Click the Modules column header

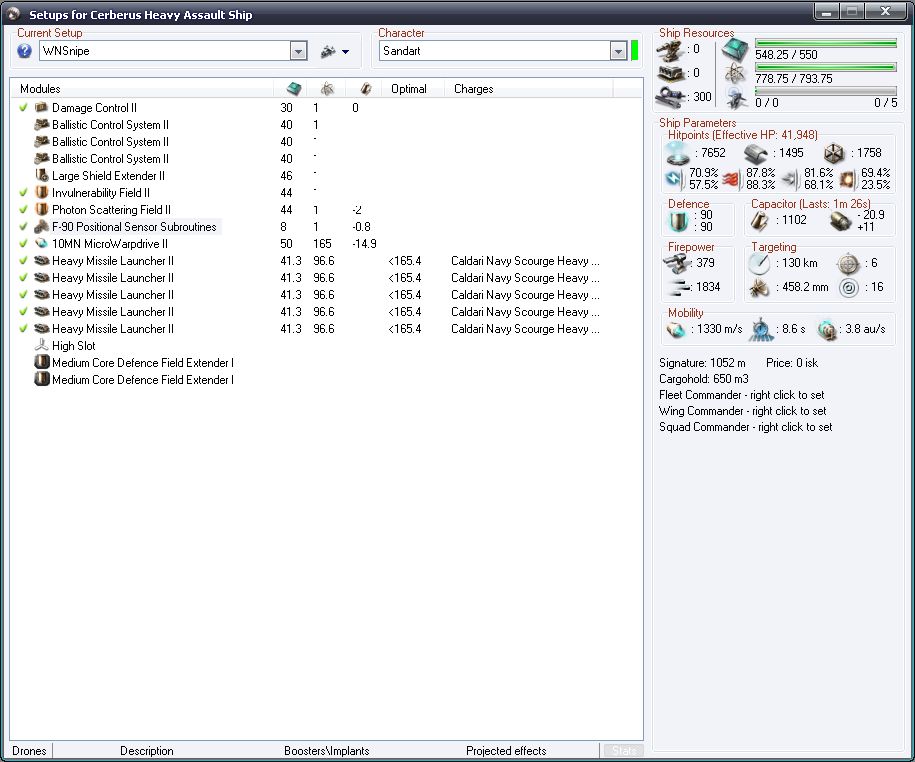point(142,89)
